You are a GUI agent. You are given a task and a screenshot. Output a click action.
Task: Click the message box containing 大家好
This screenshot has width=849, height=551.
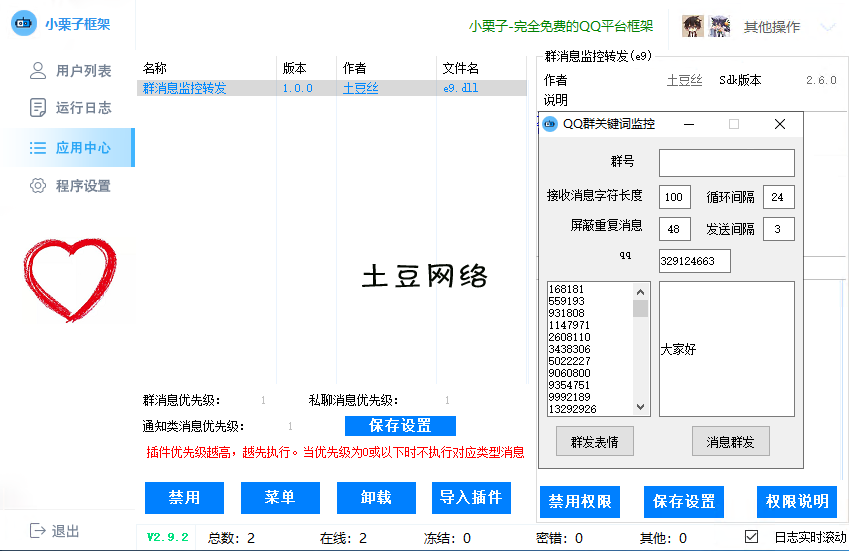tap(727, 349)
